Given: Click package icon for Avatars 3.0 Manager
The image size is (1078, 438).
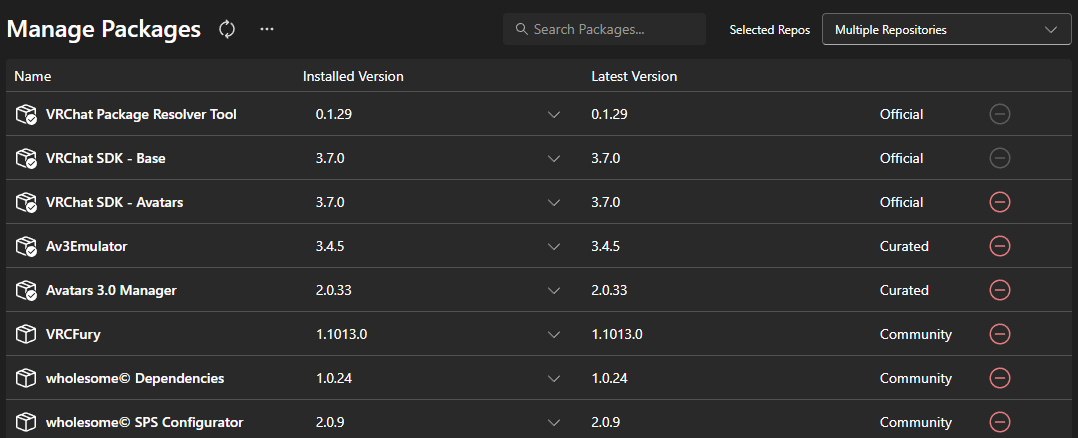Looking at the screenshot, I should (26, 290).
